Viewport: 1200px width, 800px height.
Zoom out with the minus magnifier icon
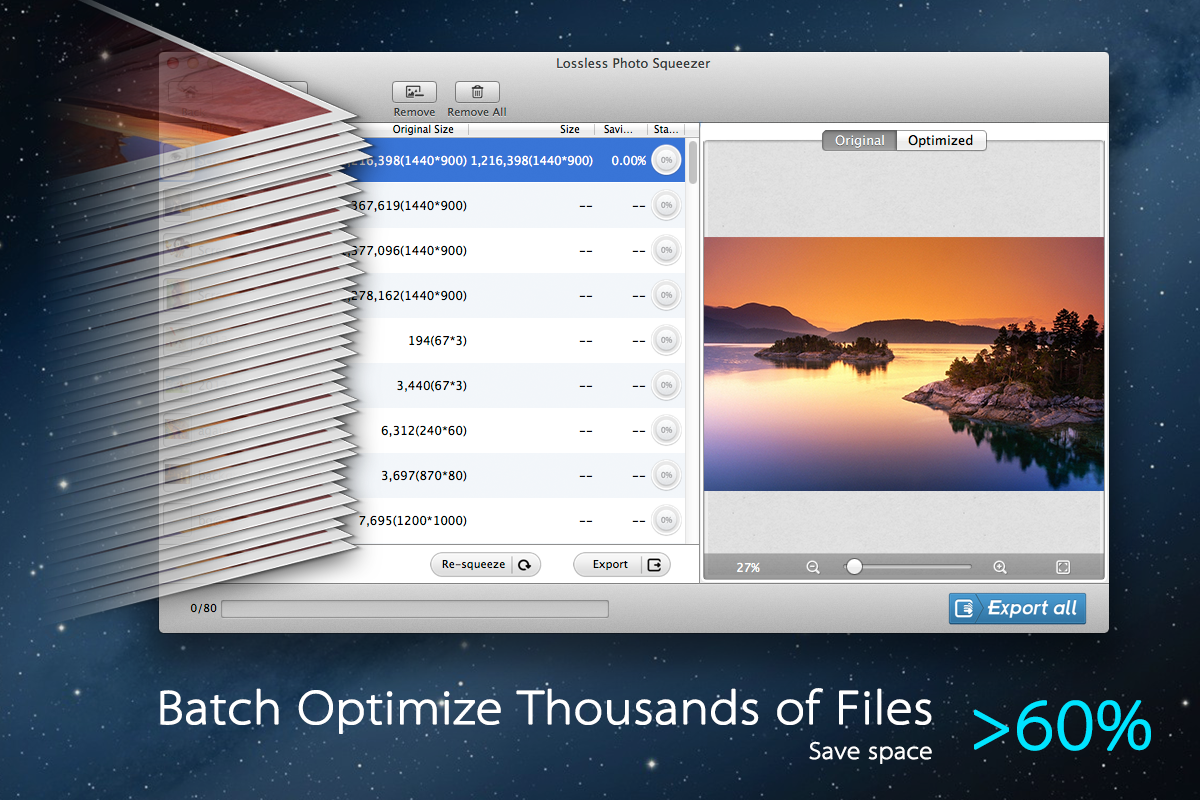(x=813, y=567)
